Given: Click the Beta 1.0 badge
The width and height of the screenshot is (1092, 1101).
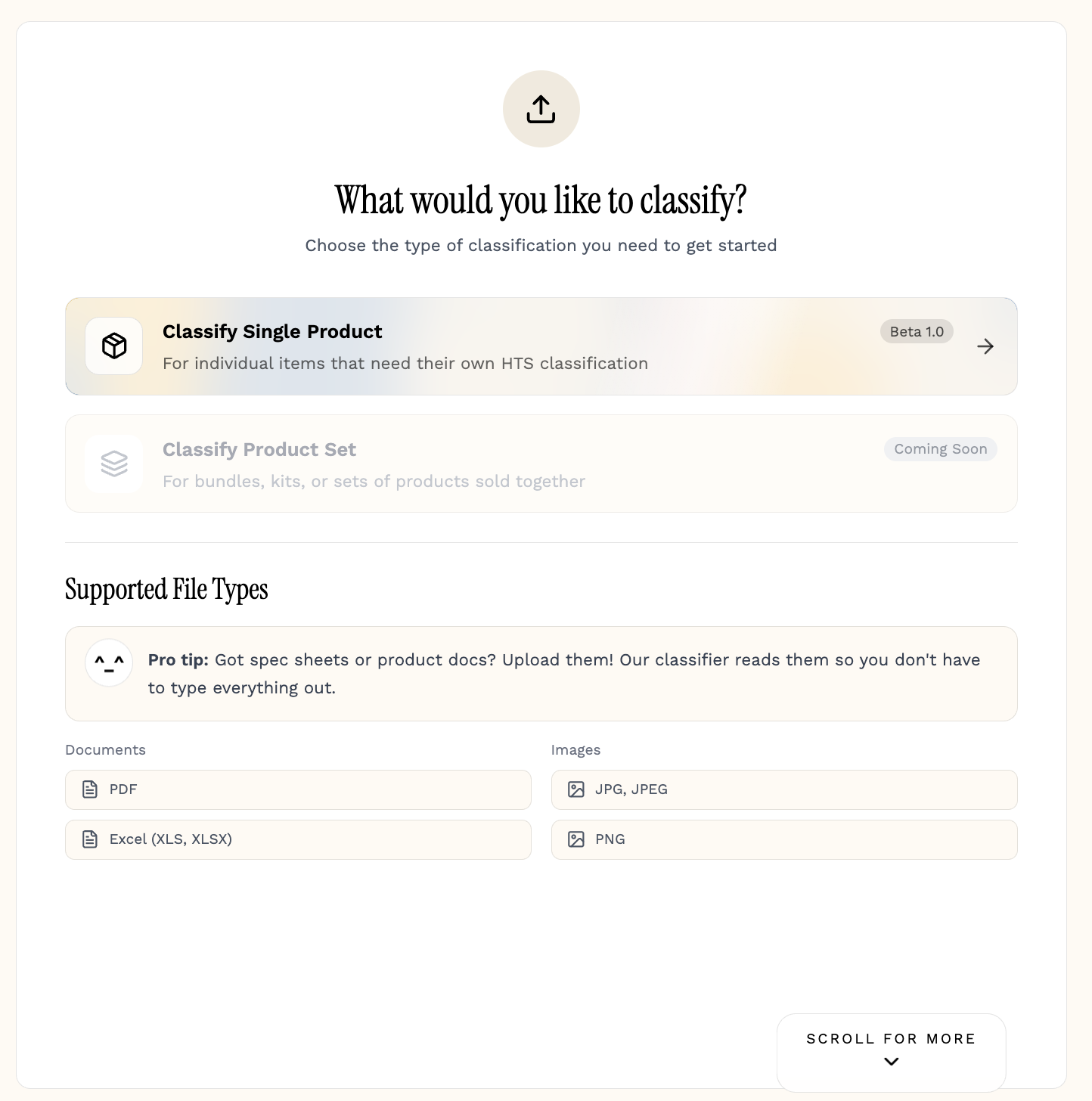Looking at the screenshot, I should (917, 331).
